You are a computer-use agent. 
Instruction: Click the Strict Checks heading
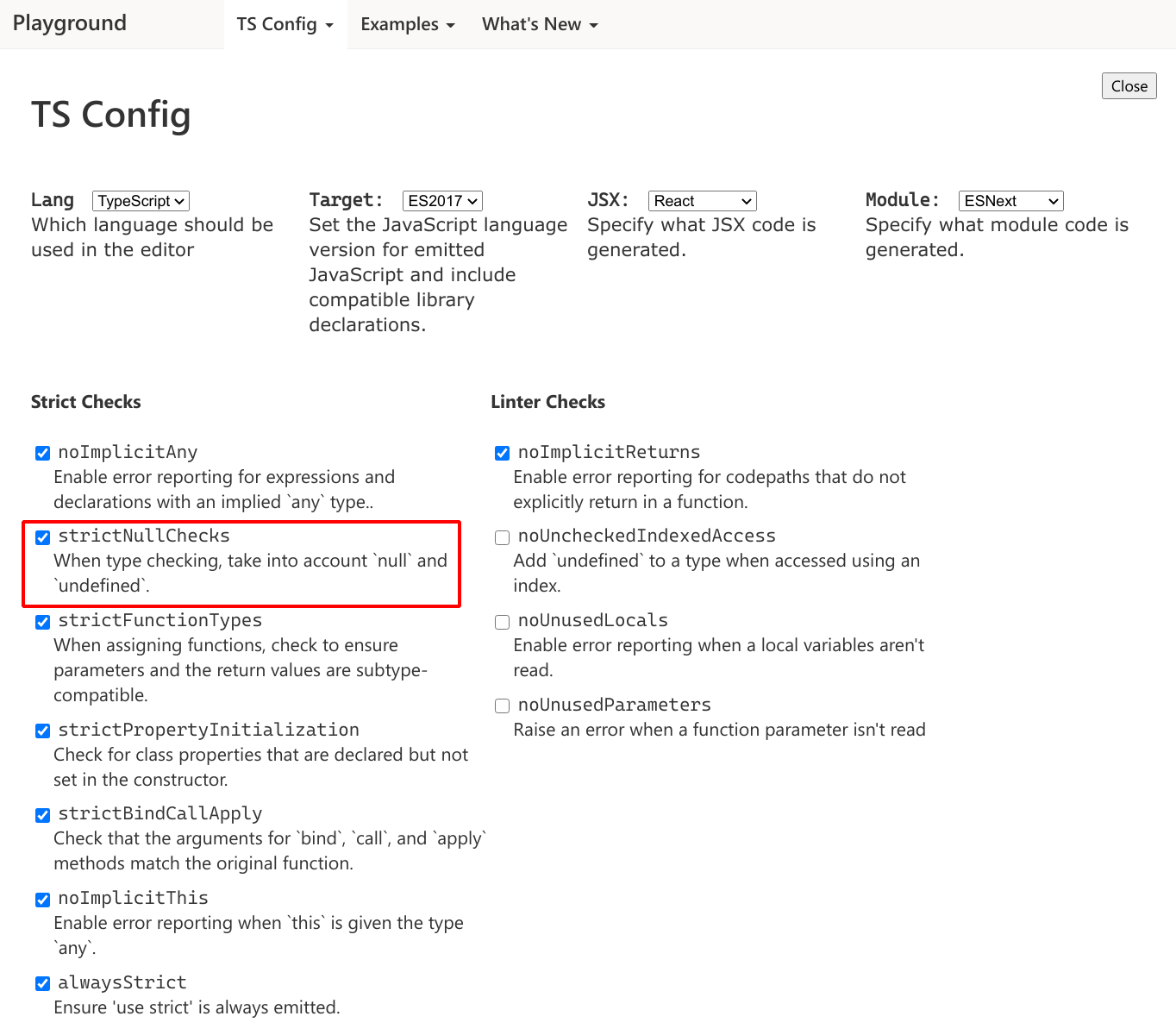tap(85, 402)
